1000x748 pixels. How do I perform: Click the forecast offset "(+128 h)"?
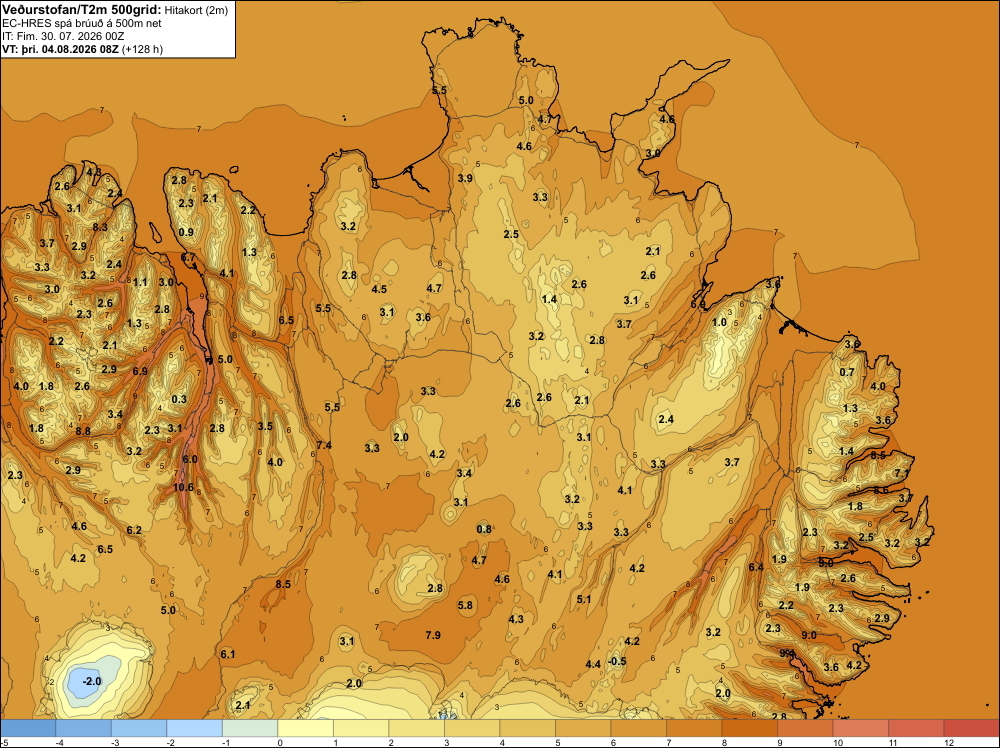point(142,48)
